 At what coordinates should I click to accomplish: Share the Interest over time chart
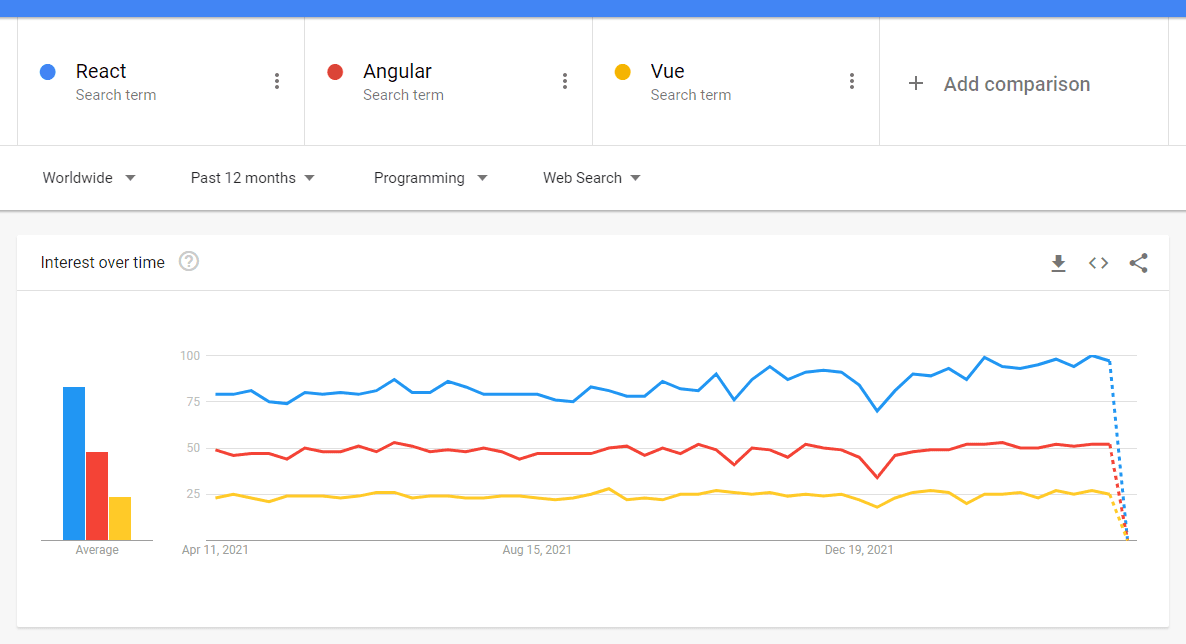click(1138, 263)
